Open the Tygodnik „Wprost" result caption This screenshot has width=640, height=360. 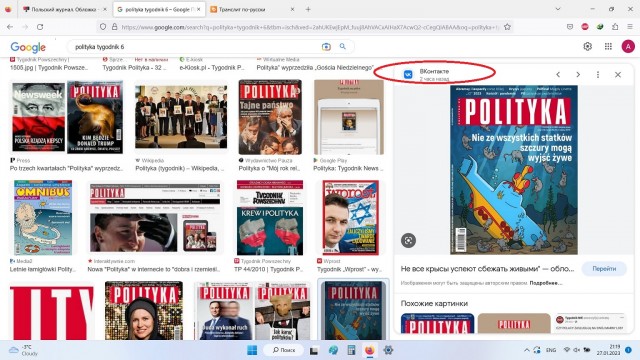tap(349, 269)
